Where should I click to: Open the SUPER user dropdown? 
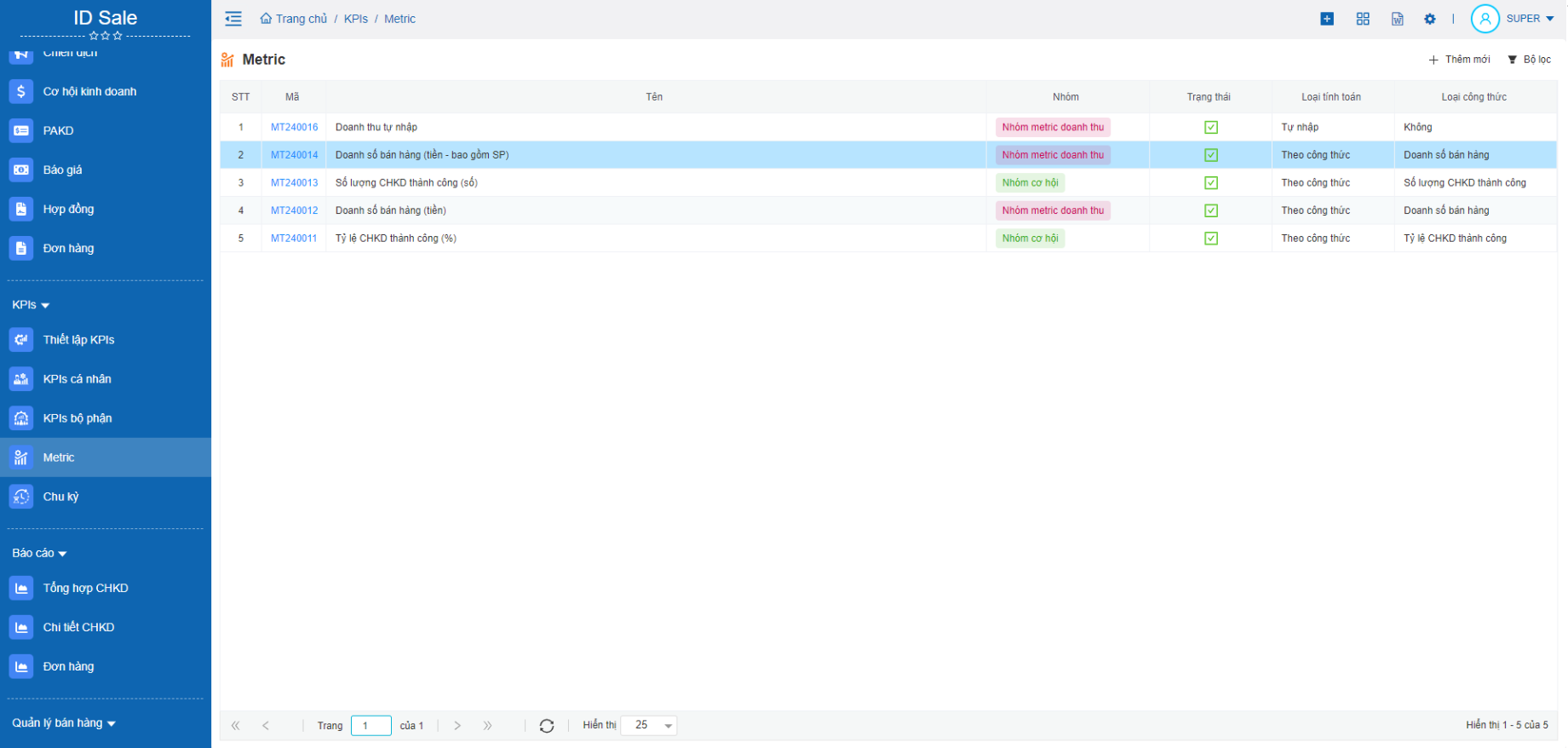(x=1530, y=19)
